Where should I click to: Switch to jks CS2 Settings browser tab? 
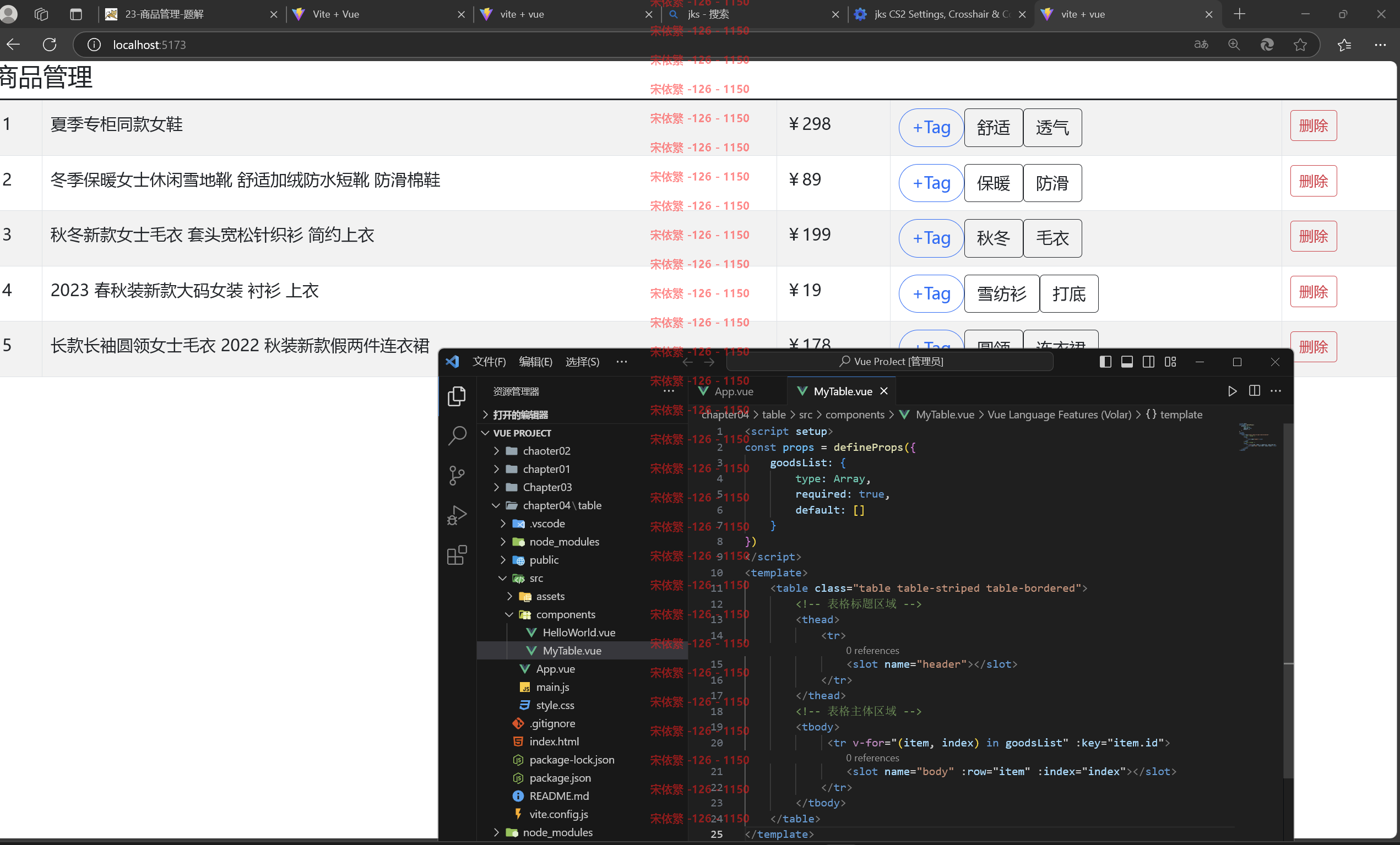pyautogui.click(x=941, y=14)
